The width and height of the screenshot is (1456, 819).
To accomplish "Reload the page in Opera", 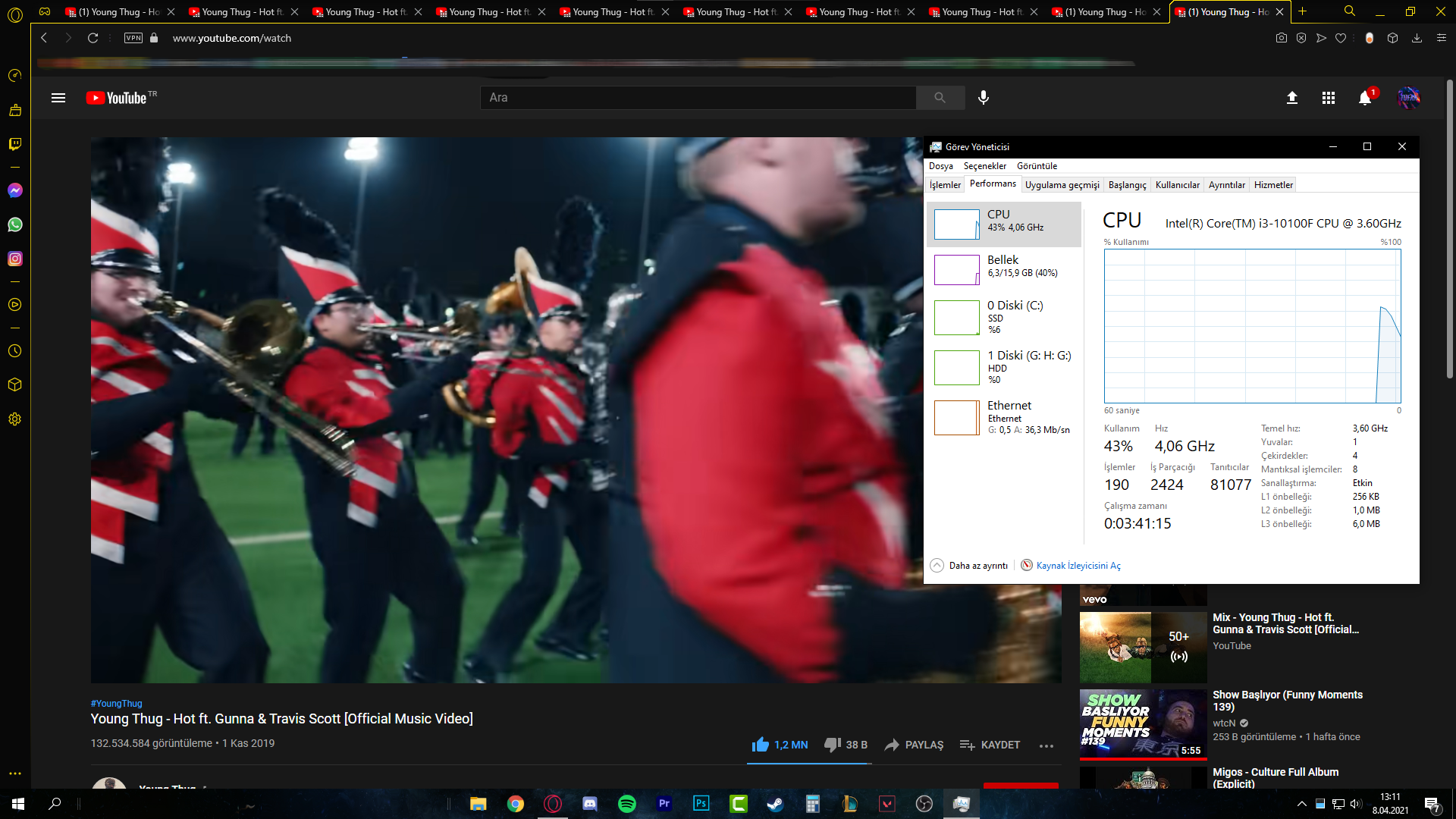I will pos(93,38).
